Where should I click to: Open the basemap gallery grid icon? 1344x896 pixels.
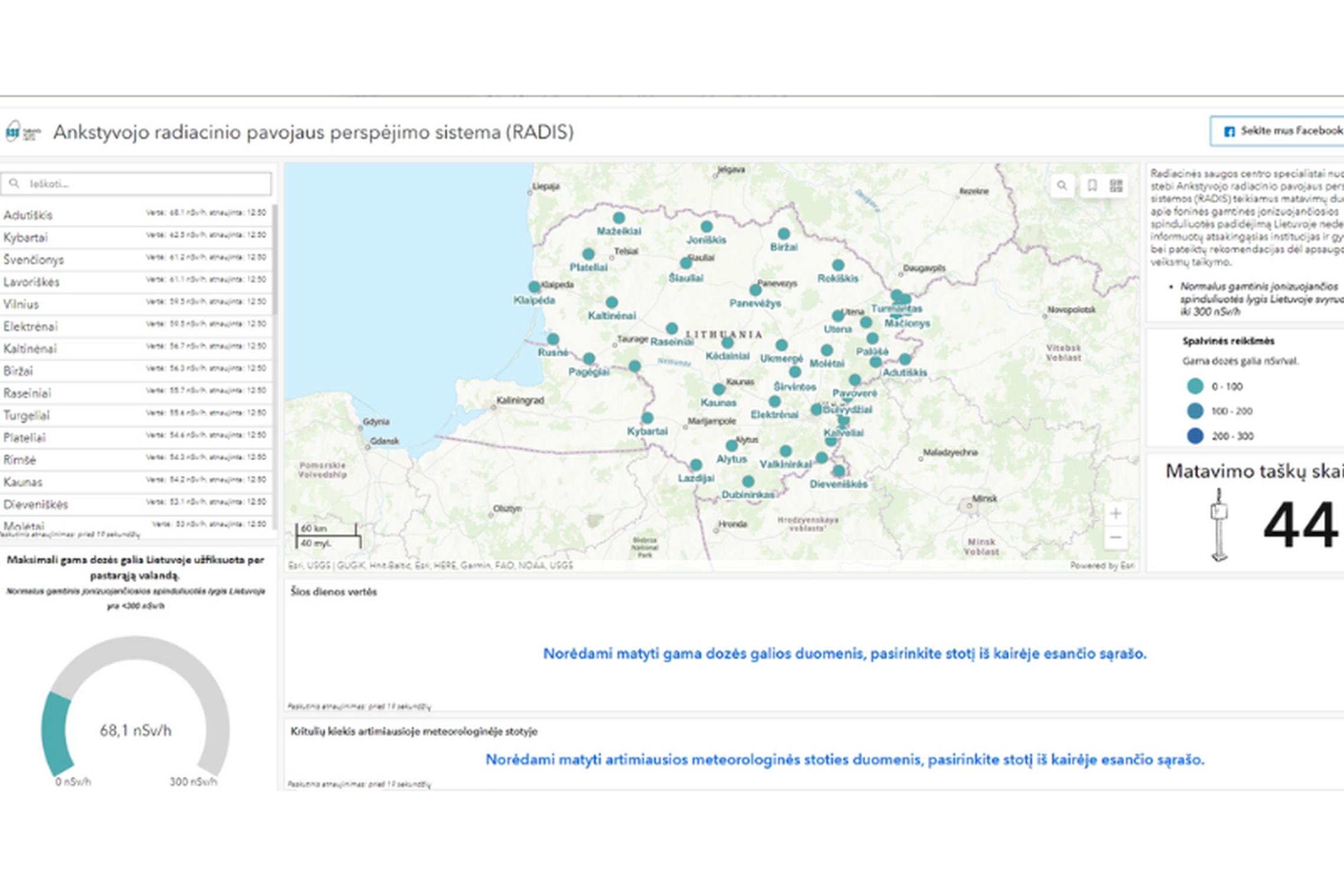click(1116, 186)
